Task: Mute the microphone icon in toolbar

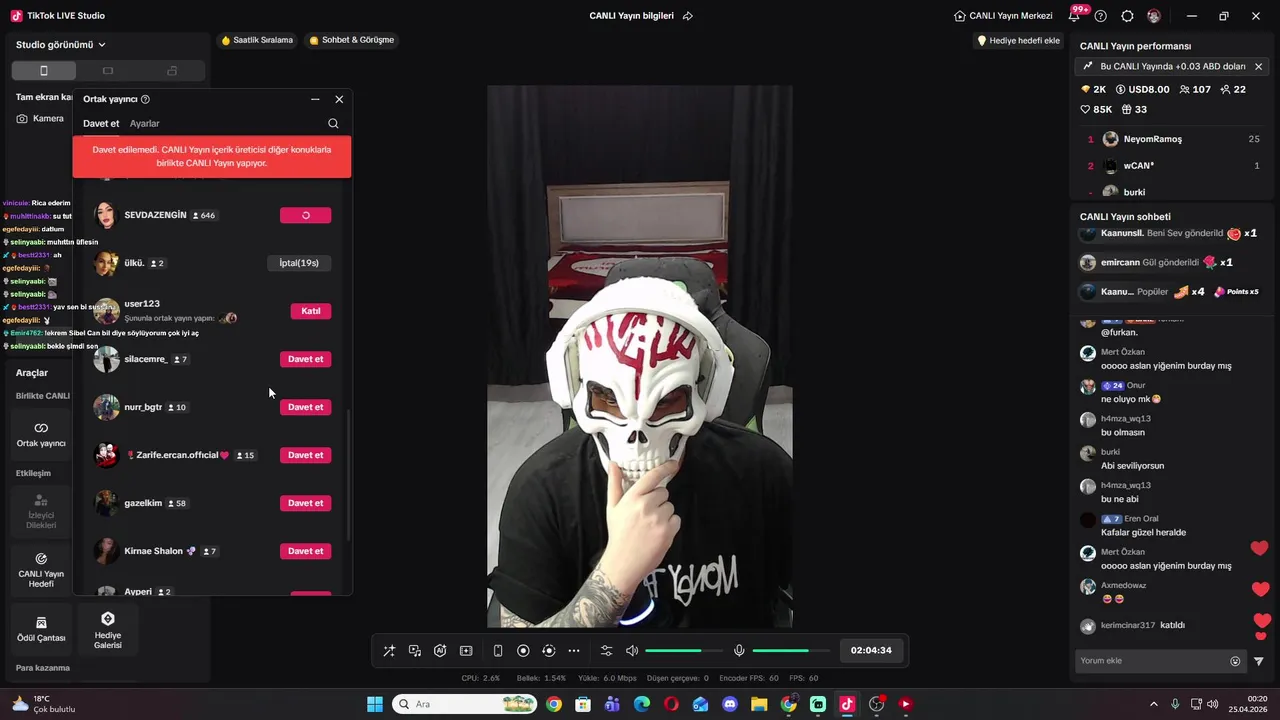Action: (x=739, y=651)
